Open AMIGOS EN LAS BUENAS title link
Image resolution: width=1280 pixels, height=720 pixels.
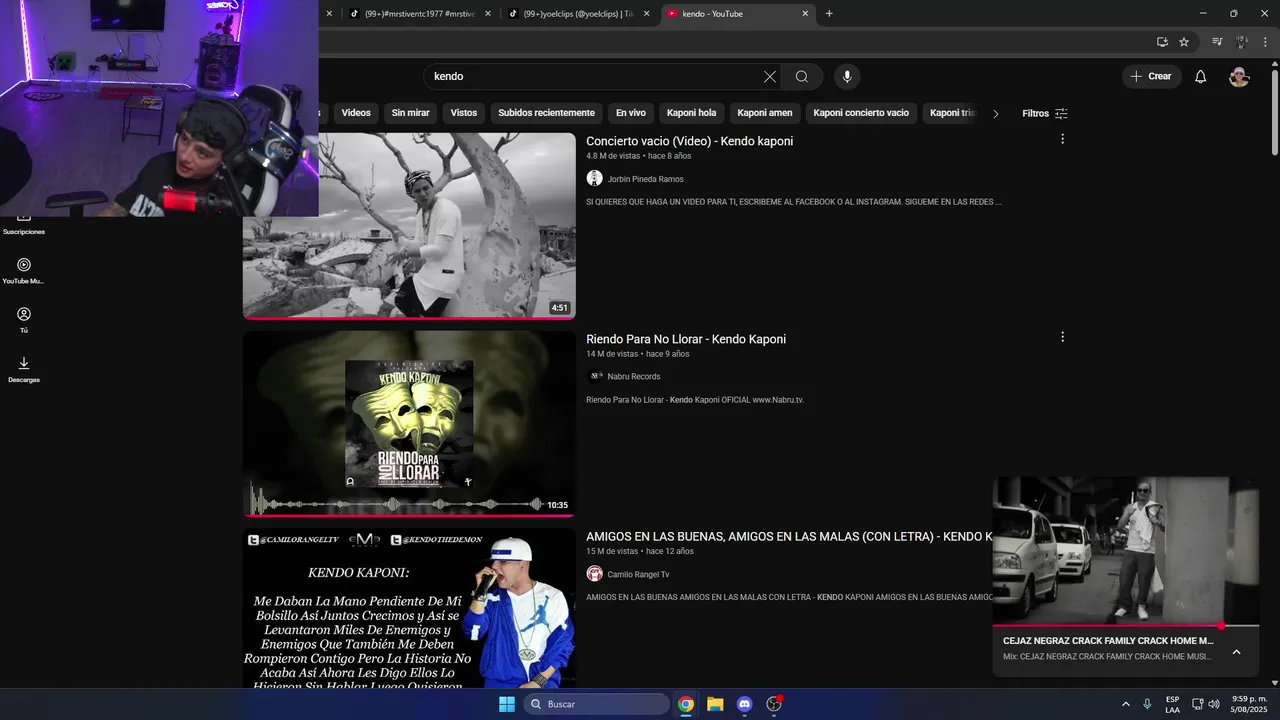789,537
